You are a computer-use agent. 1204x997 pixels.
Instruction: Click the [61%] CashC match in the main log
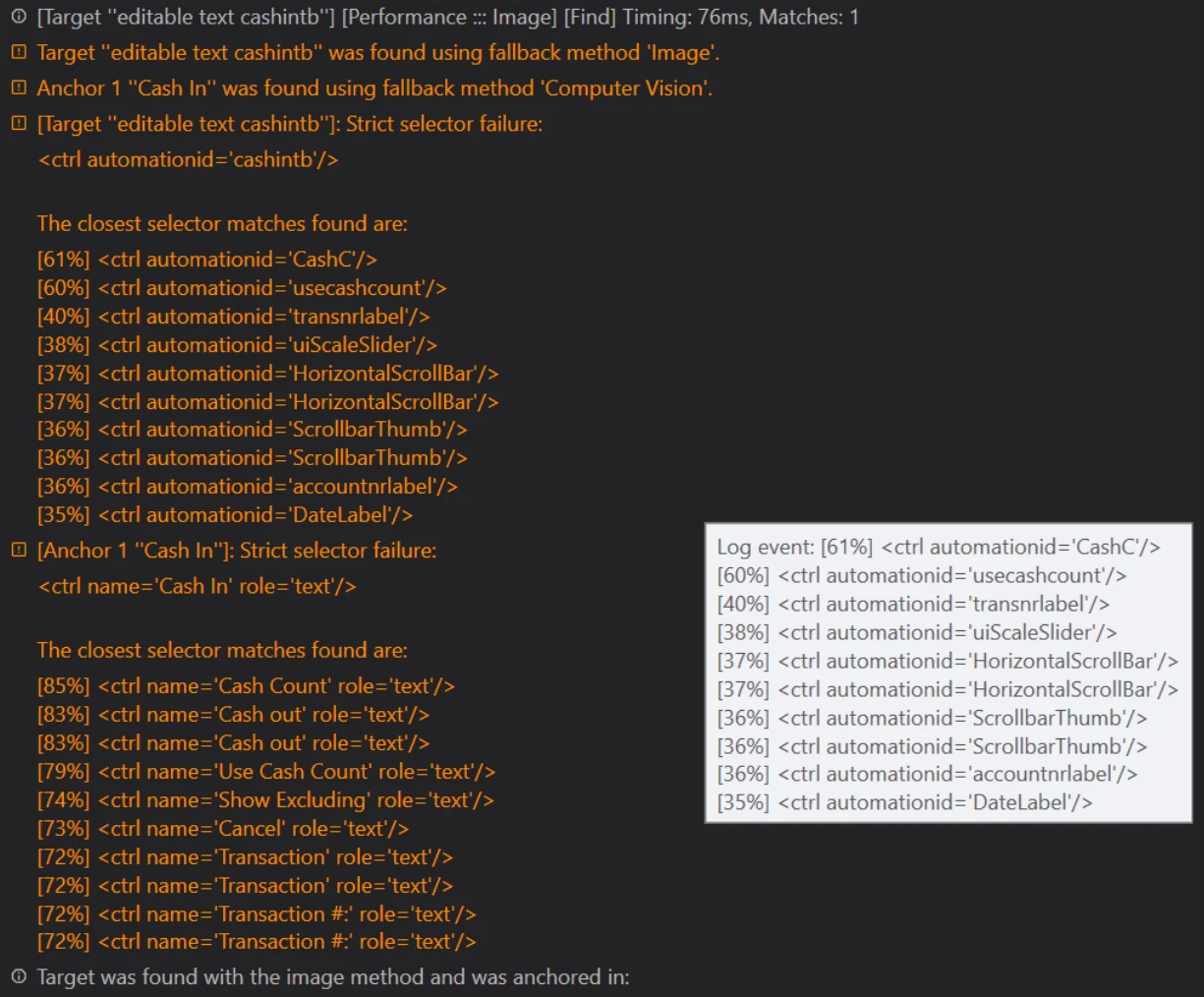pos(207,260)
